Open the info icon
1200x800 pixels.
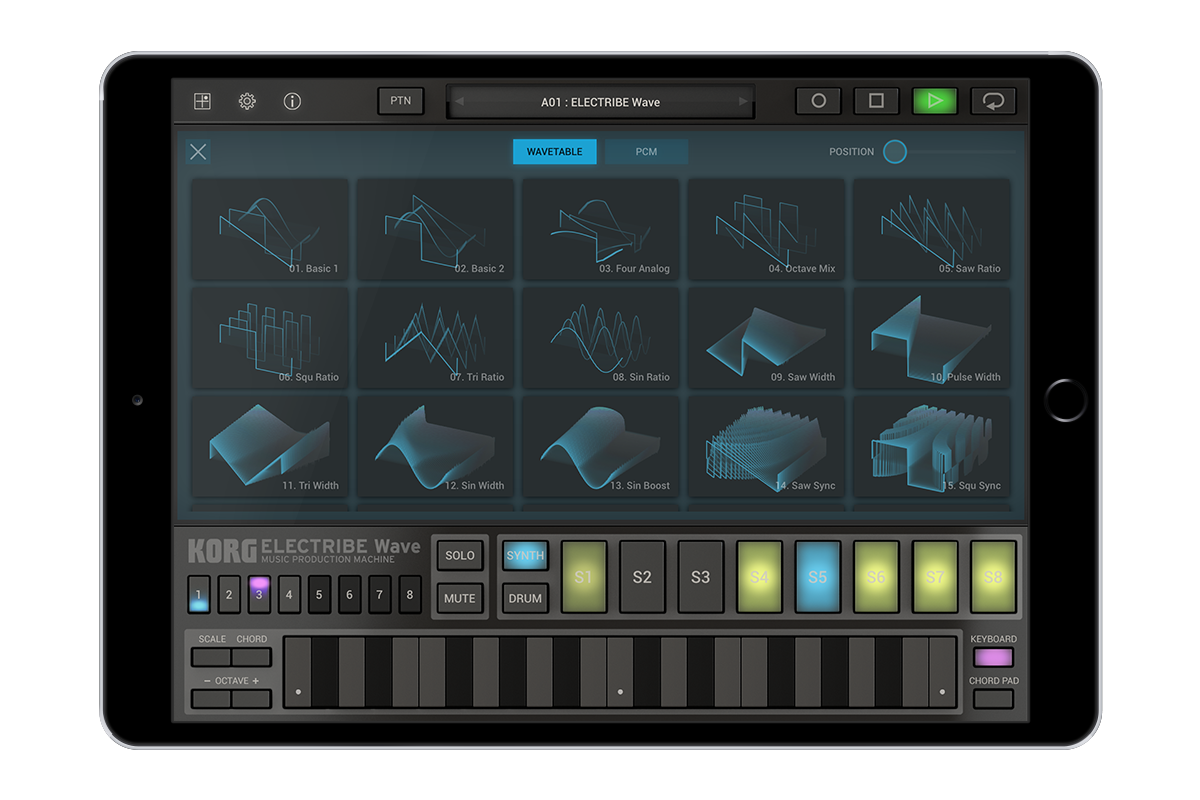[292, 101]
